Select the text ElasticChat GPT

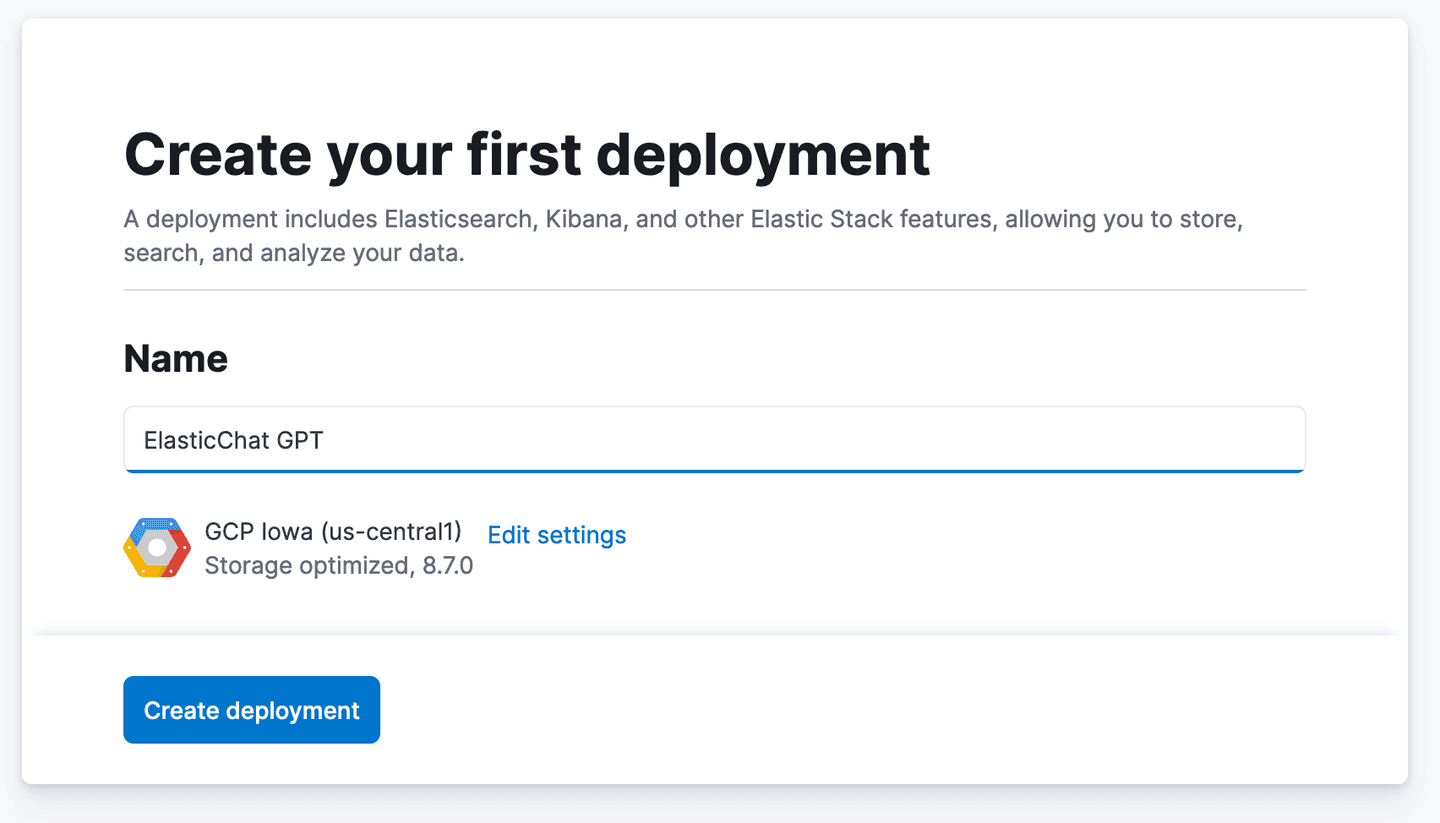click(x=232, y=440)
